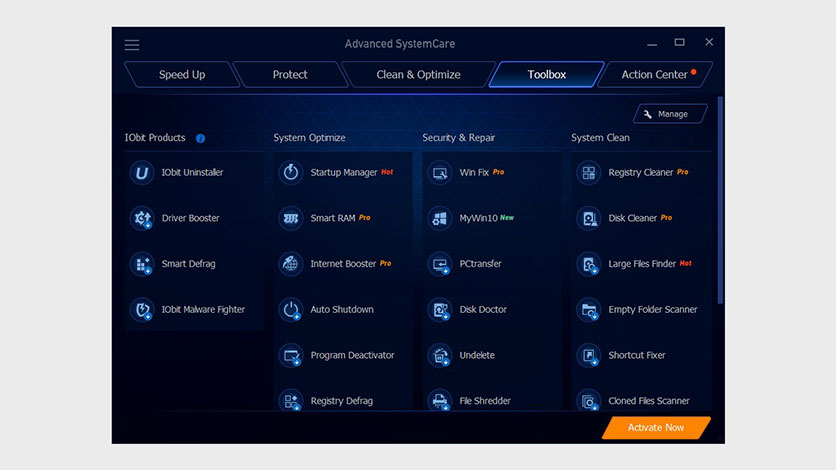This screenshot has height=470, width=836.
Task: Go to the Clean & Optimize tab
Action: click(418, 75)
